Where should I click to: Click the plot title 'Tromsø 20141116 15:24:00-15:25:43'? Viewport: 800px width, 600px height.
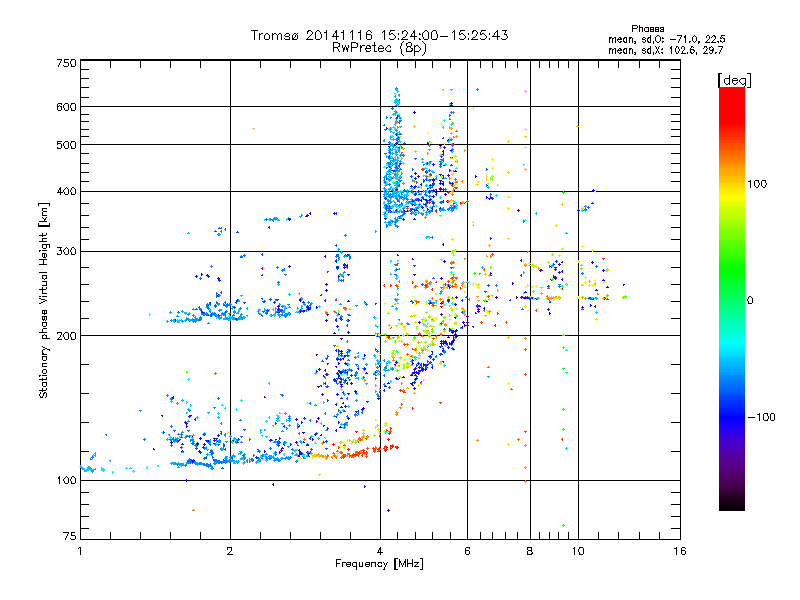tap(380, 35)
